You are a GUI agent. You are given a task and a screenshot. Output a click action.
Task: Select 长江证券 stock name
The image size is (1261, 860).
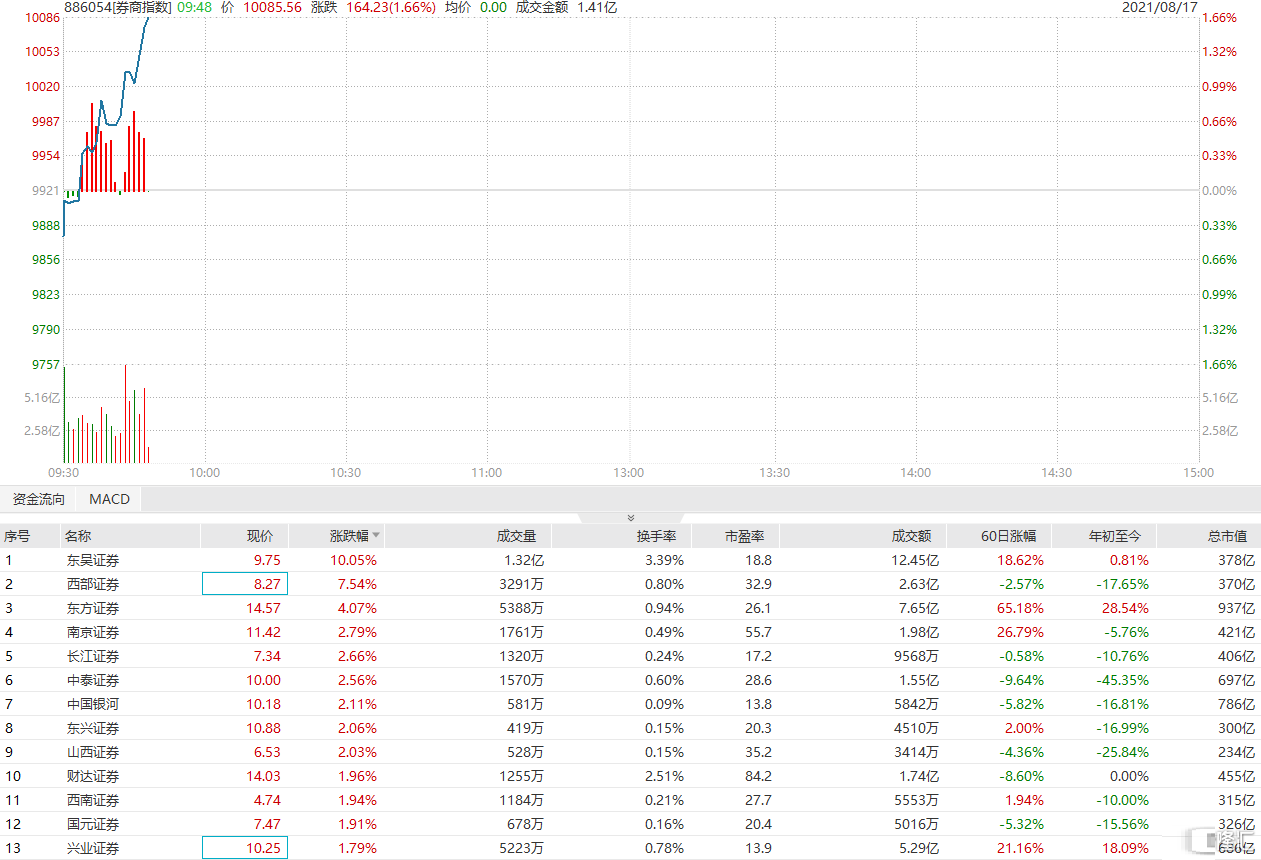[x=92, y=656]
